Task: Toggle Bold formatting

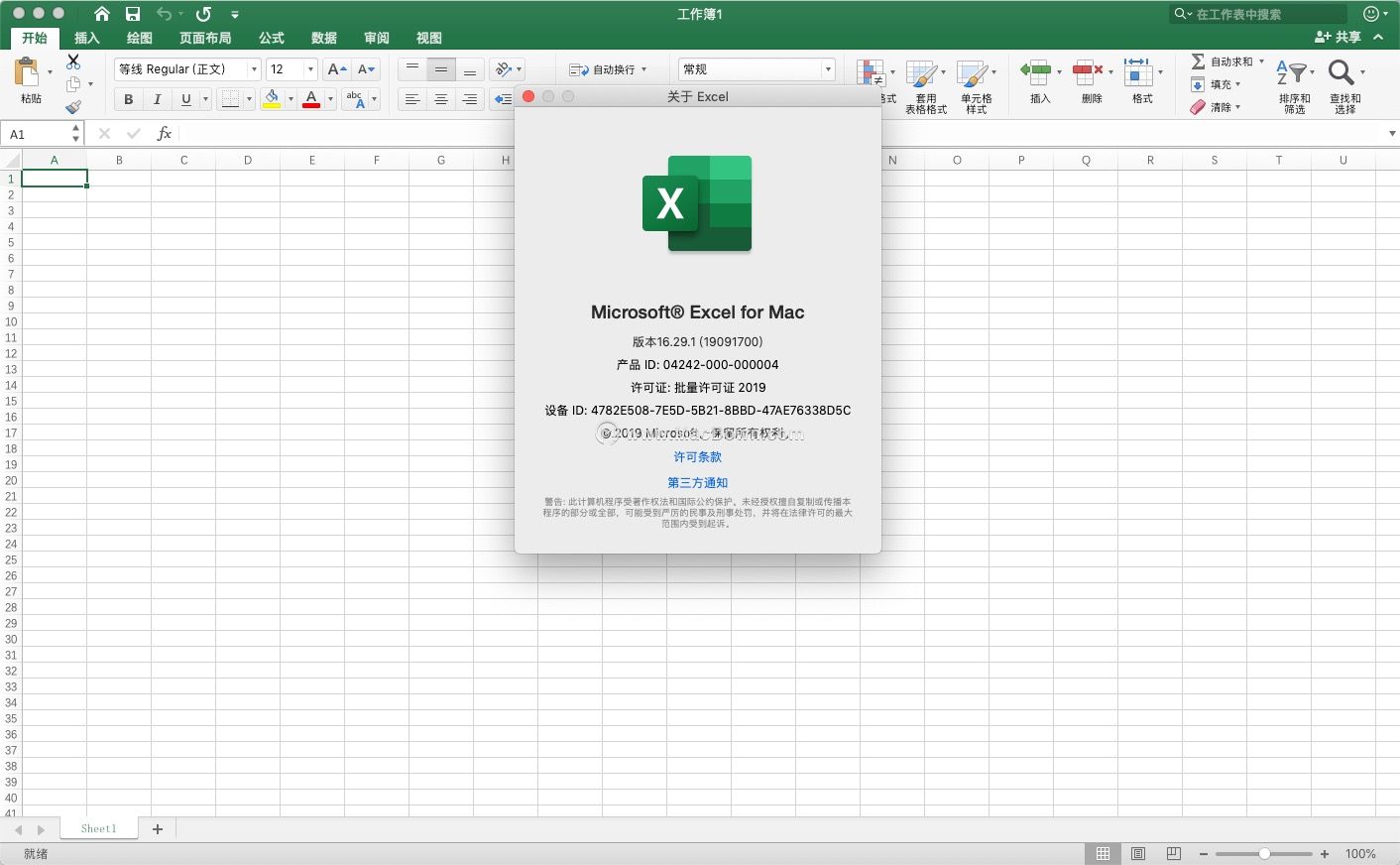Action: click(x=128, y=99)
